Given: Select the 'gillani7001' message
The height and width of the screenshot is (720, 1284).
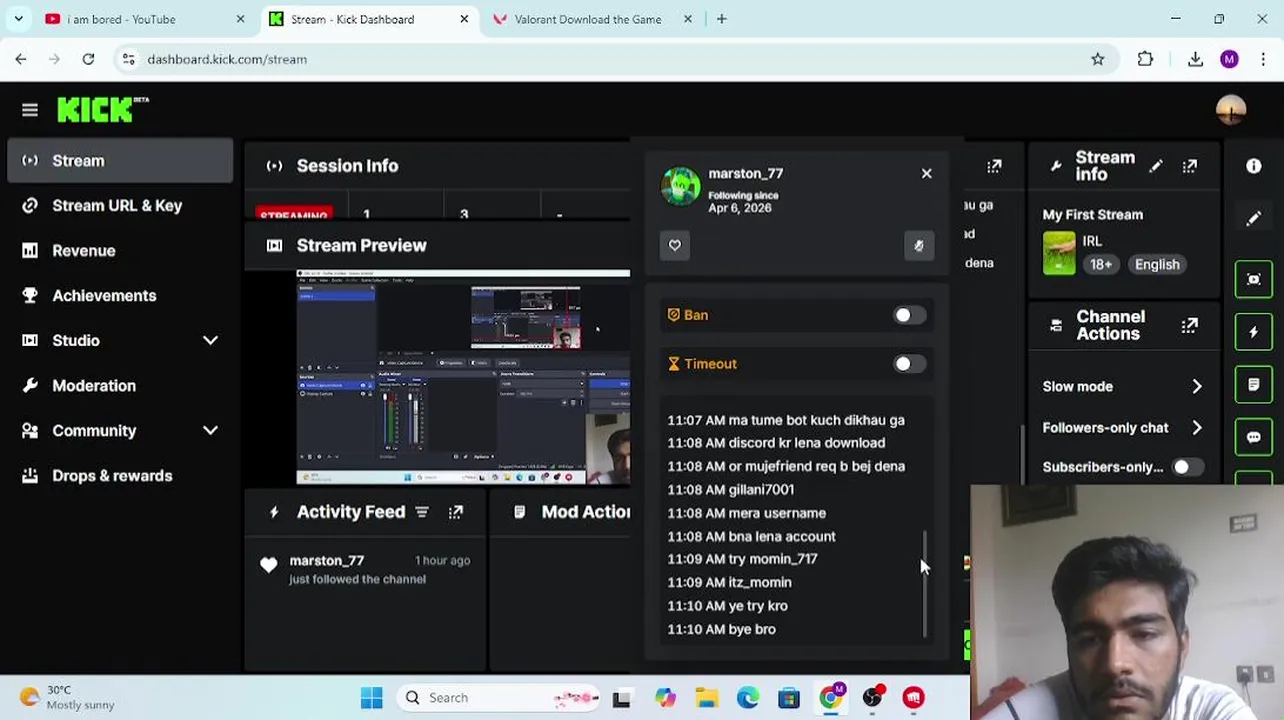Looking at the screenshot, I should 730,490.
